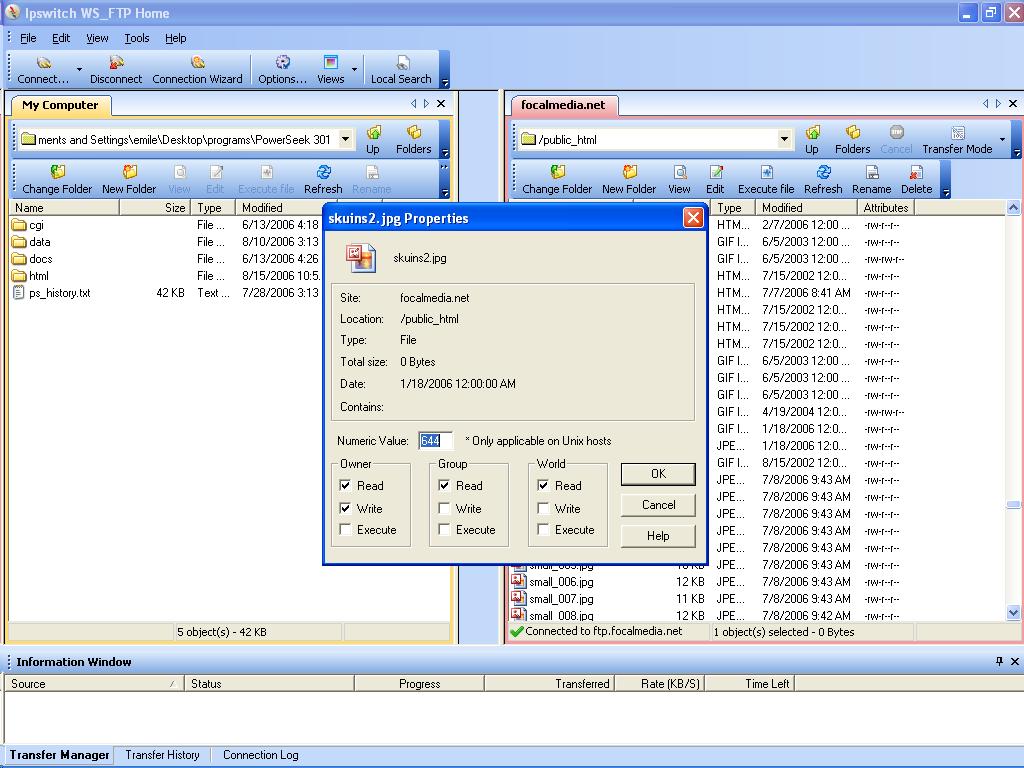
Task: Expand remote path toolbar overflow
Action: [x=1016, y=153]
